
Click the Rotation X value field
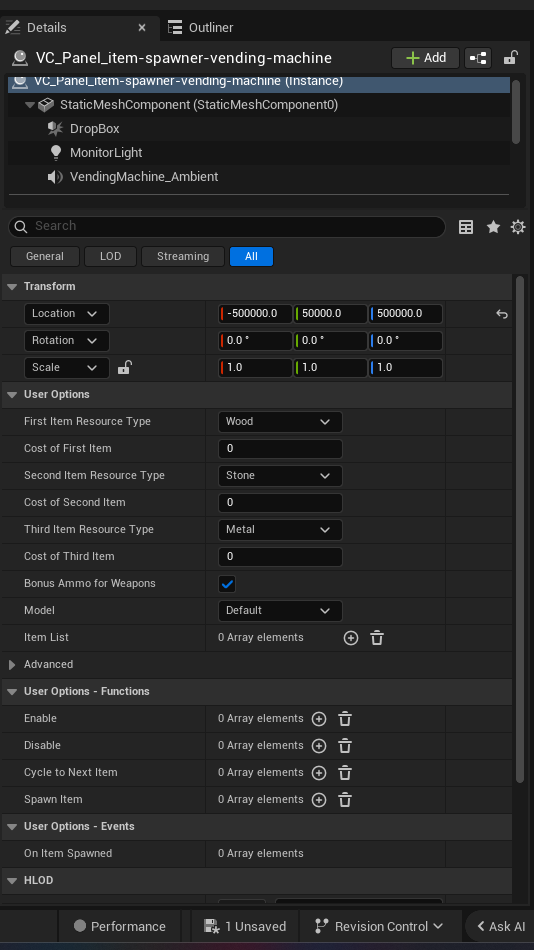tap(255, 340)
